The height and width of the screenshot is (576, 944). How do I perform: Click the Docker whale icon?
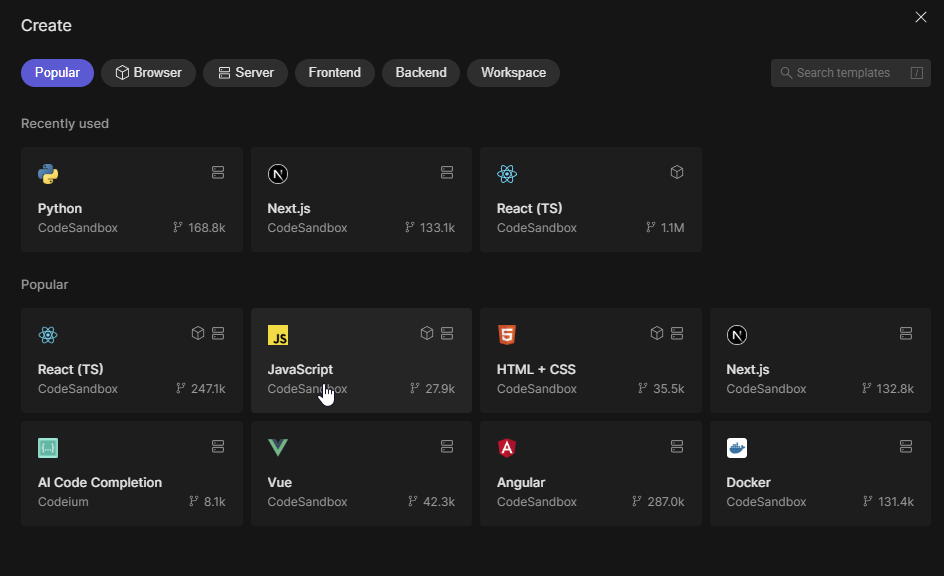(x=737, y=448)
